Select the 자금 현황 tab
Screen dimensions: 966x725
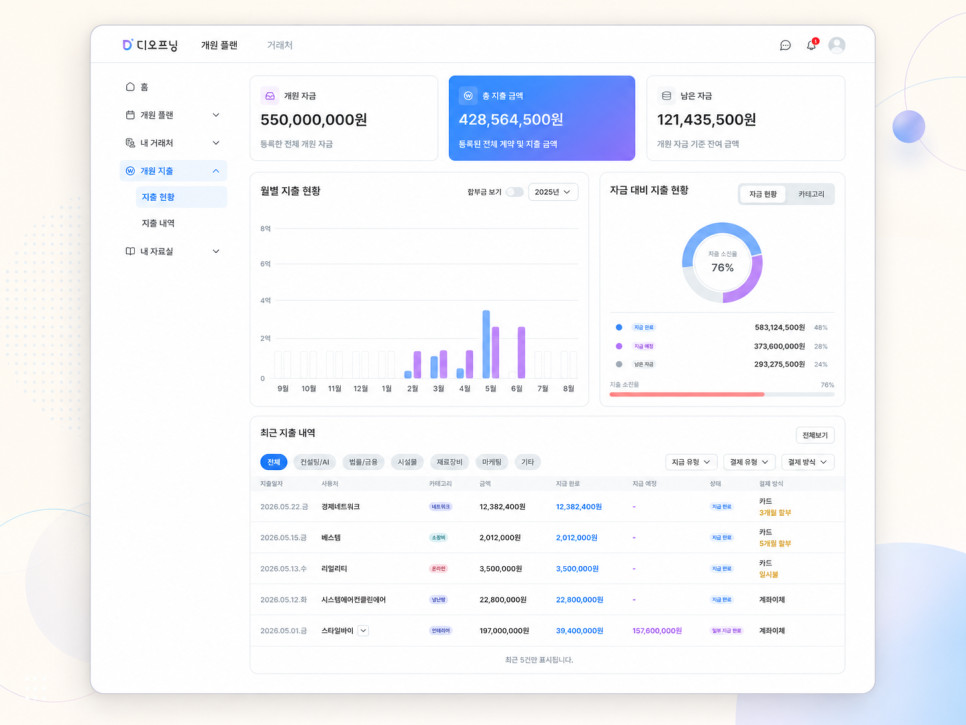tap(763, 194)
